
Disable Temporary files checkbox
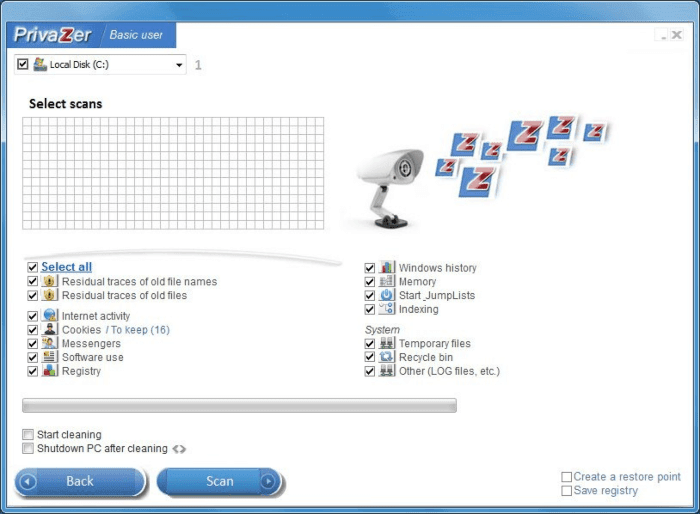369,343
